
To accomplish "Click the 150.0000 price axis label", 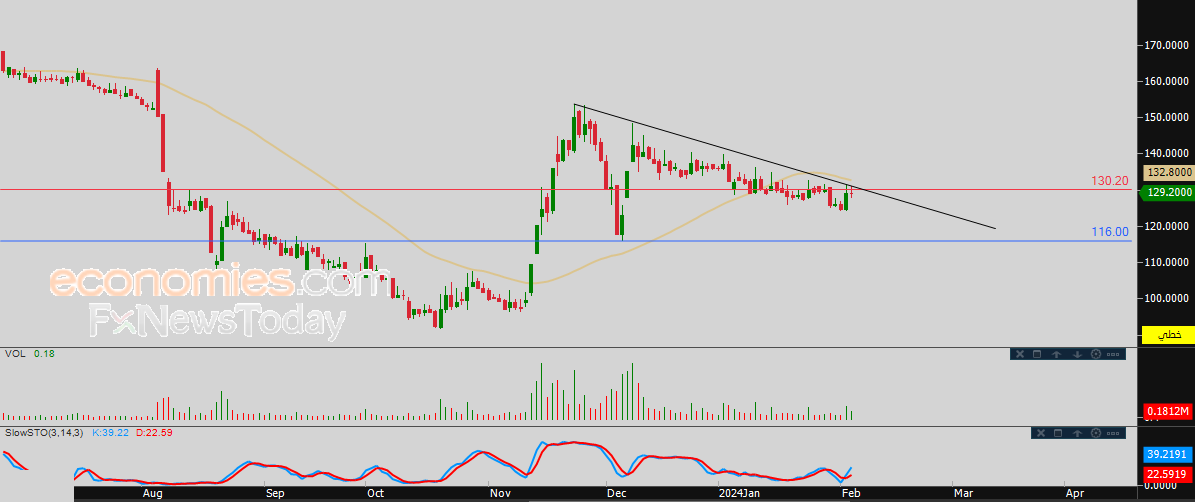I will (1168, 117).
